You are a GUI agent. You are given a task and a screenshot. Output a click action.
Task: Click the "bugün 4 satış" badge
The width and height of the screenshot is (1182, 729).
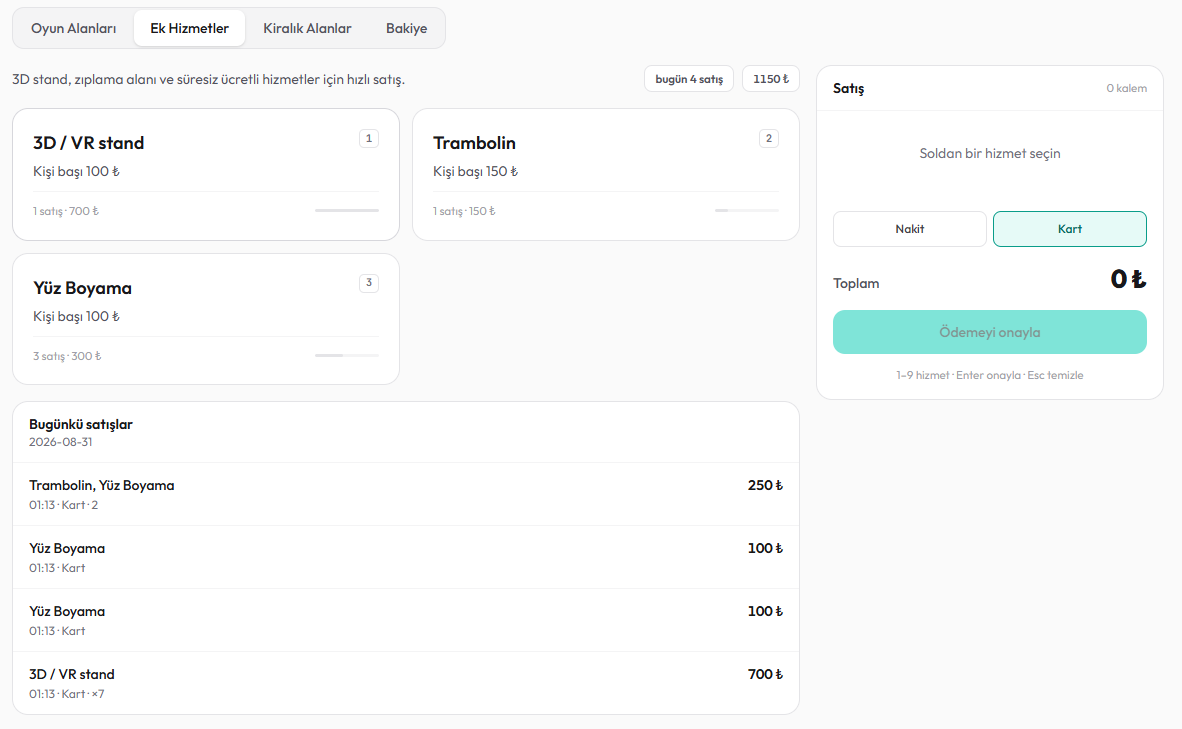689,79
